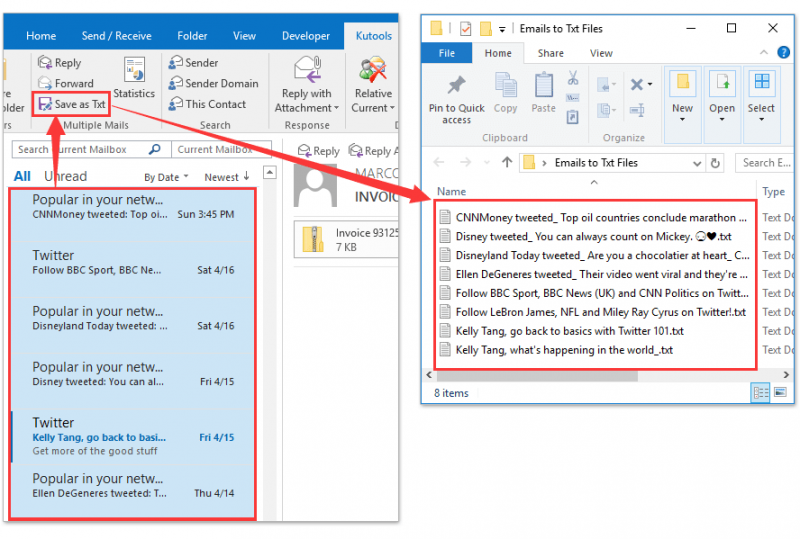The height and width of the screenshot is (539, 800).
Task: Refresh the Explorer folder view
Action: click(x=715, y=163)
